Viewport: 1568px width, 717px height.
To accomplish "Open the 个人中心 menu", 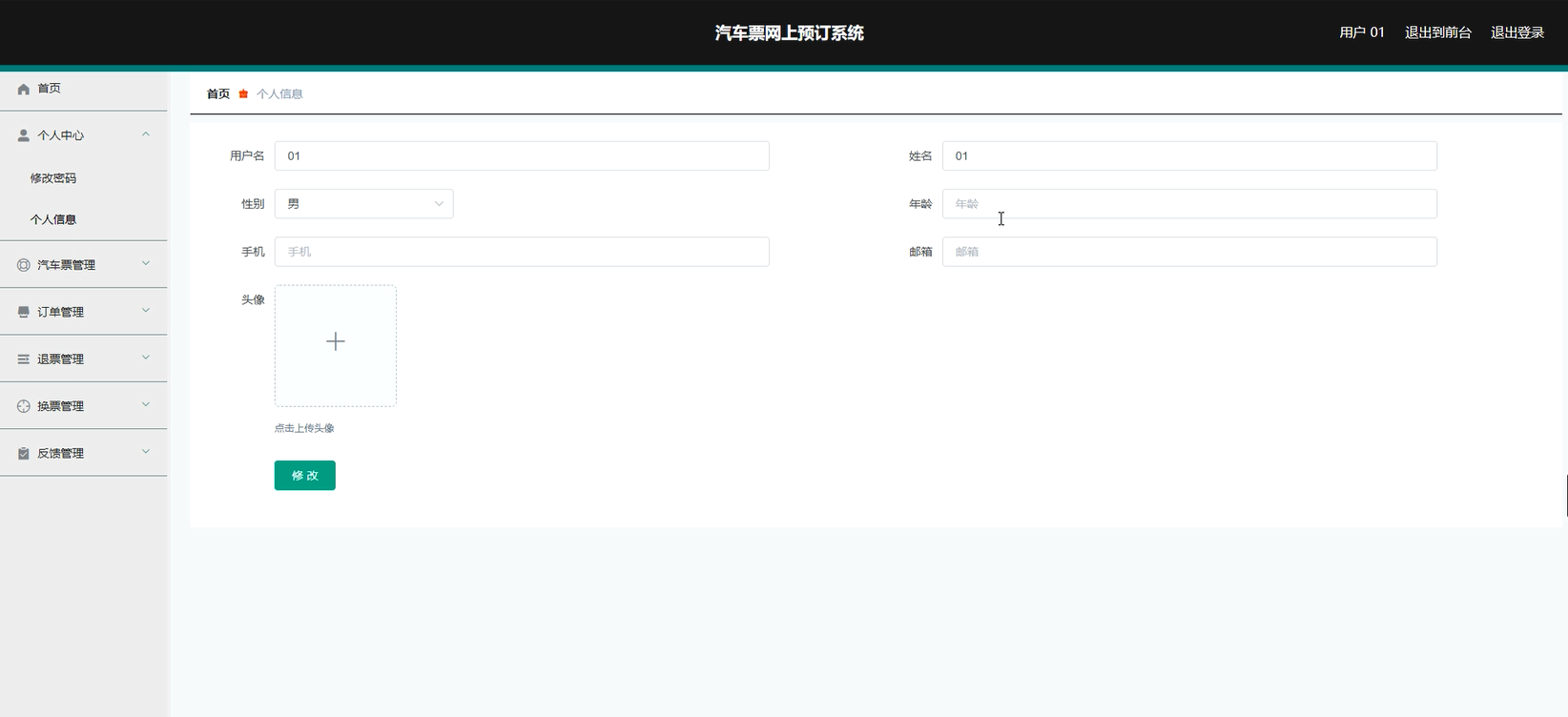I will 84,135.
